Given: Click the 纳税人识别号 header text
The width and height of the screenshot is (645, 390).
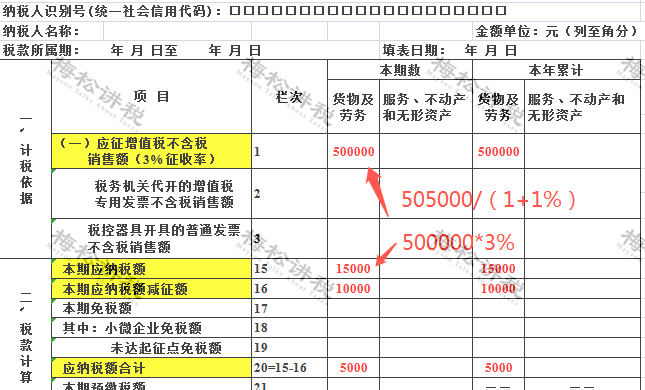Looking at the screenshot, I should [111, 11].
